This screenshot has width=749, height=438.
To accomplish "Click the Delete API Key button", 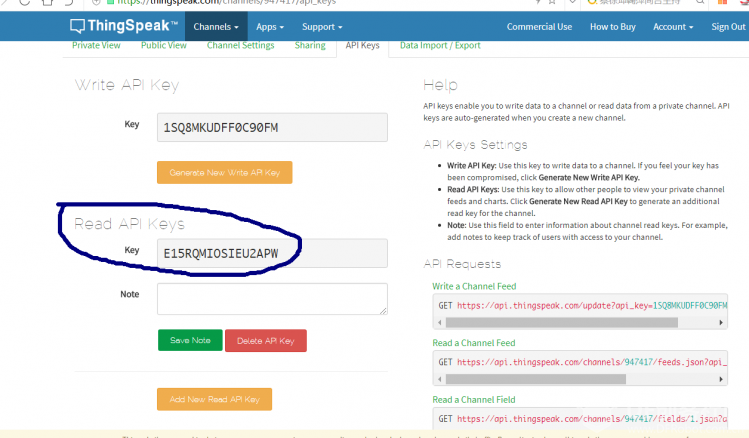I will click(266, 341).
